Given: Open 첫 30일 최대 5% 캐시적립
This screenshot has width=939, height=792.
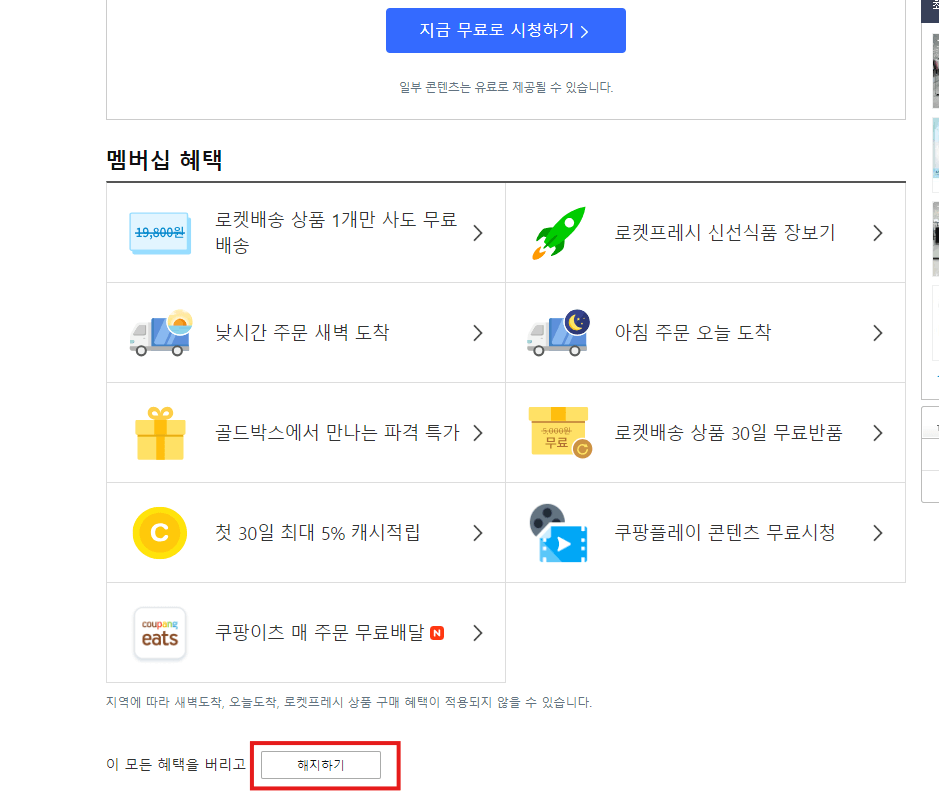Looking at the screenshot, I should (306, 533).
